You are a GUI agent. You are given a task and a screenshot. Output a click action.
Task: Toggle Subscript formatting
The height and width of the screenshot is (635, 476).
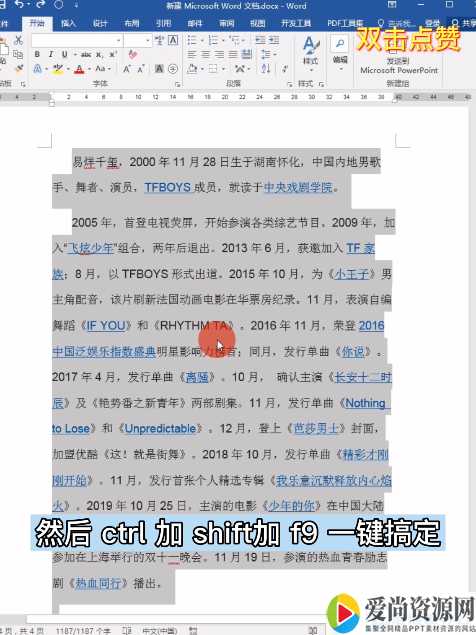pos(99,54)
